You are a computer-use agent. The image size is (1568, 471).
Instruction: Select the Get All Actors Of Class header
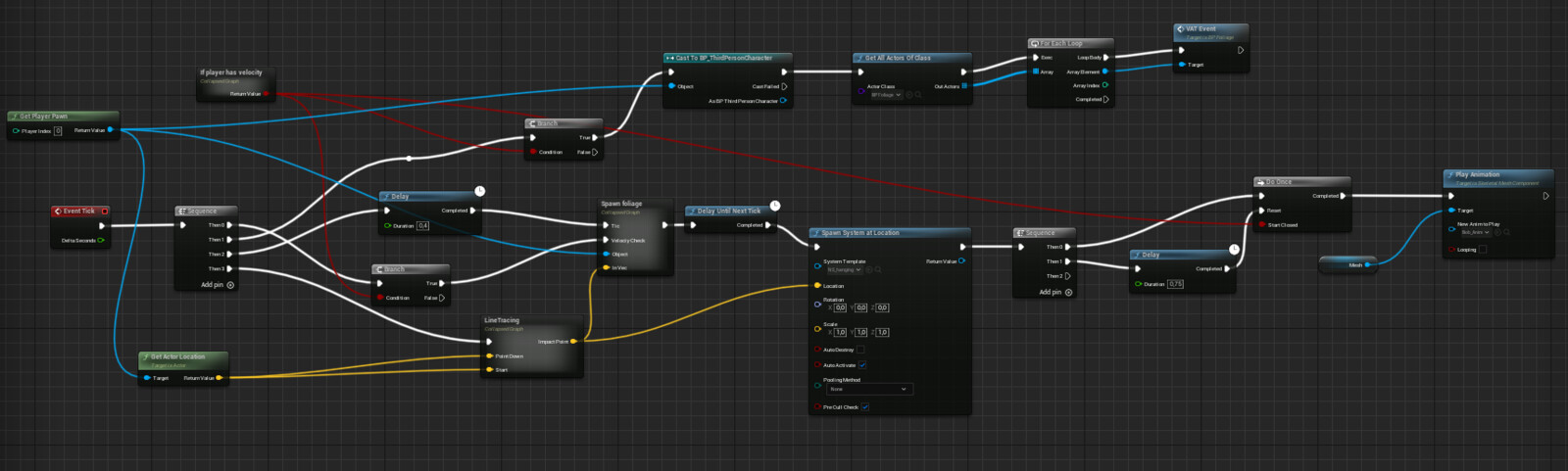[x=911, y=58]
